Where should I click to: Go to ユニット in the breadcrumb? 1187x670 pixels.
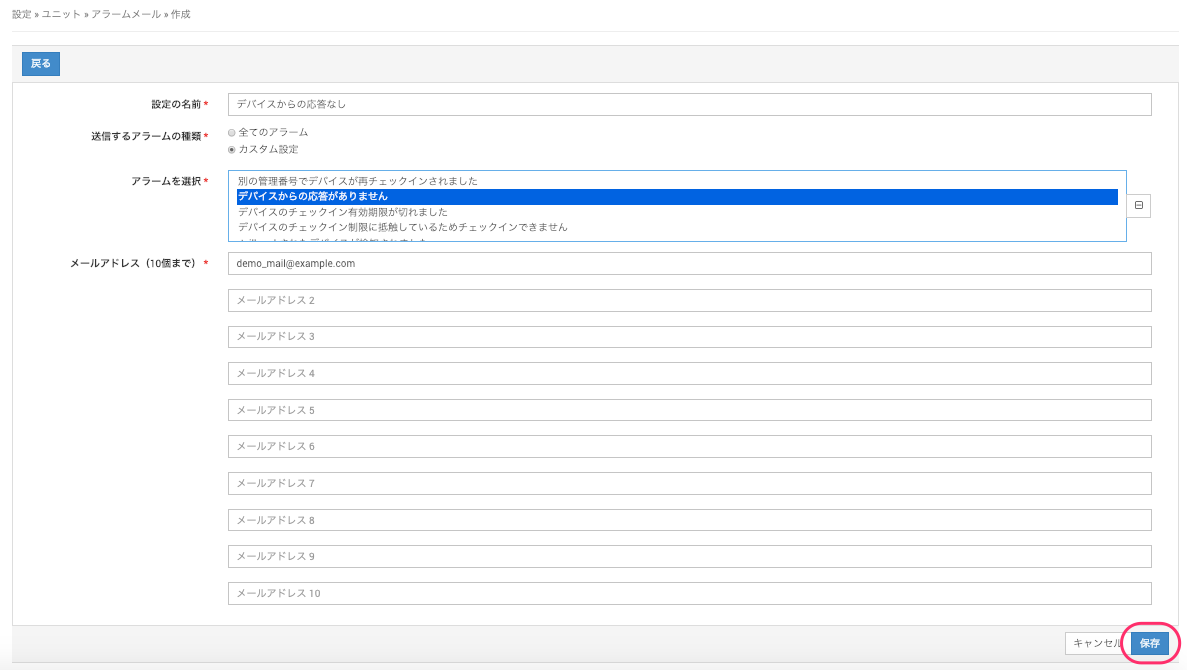(60, 15)
